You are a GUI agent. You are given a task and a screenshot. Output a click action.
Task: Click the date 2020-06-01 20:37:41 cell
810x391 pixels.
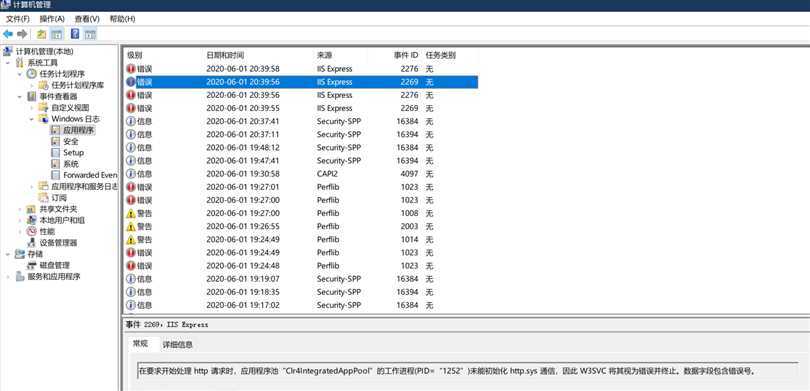tap(243, 121)
